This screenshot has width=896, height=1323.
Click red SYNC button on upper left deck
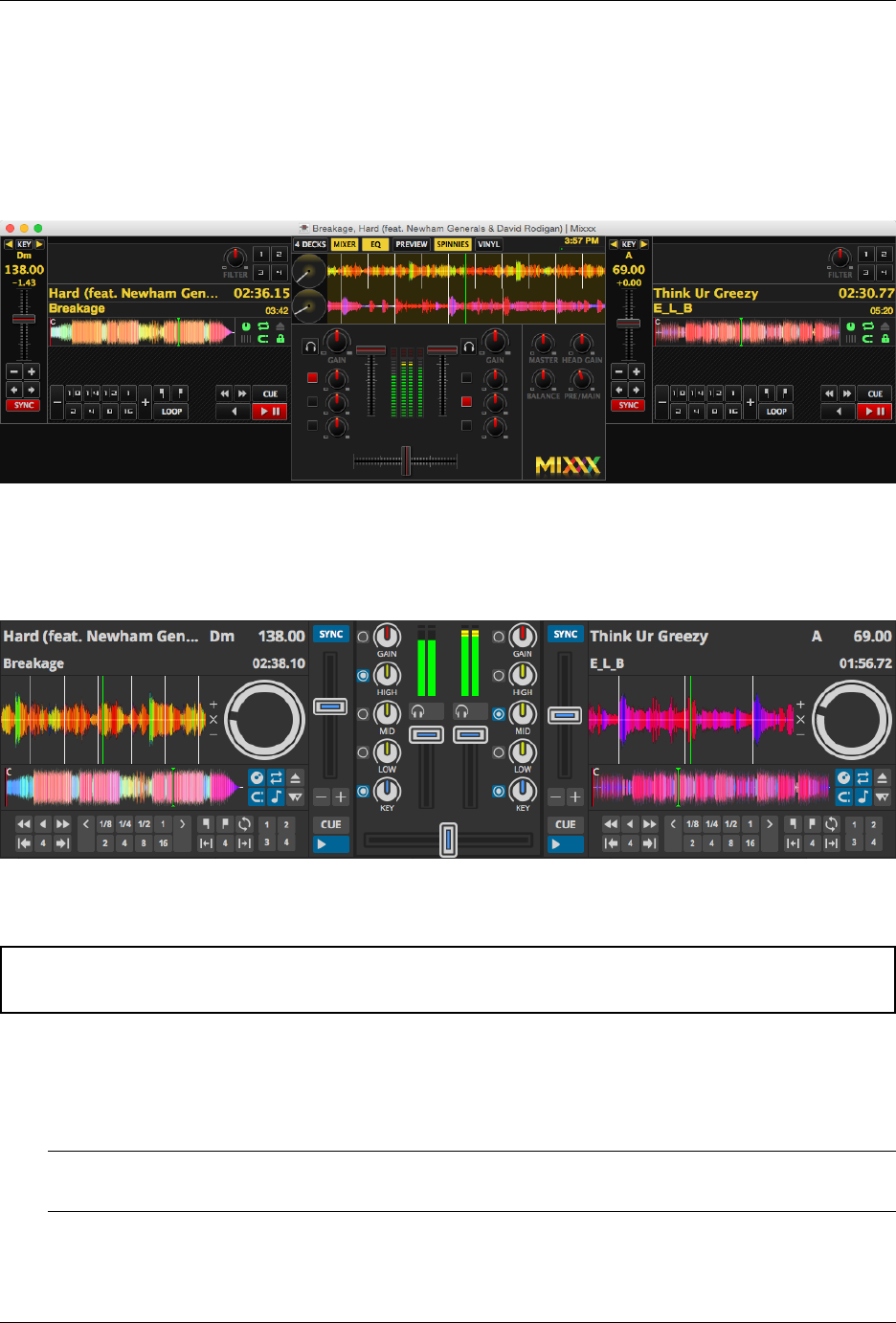[24, 405]
